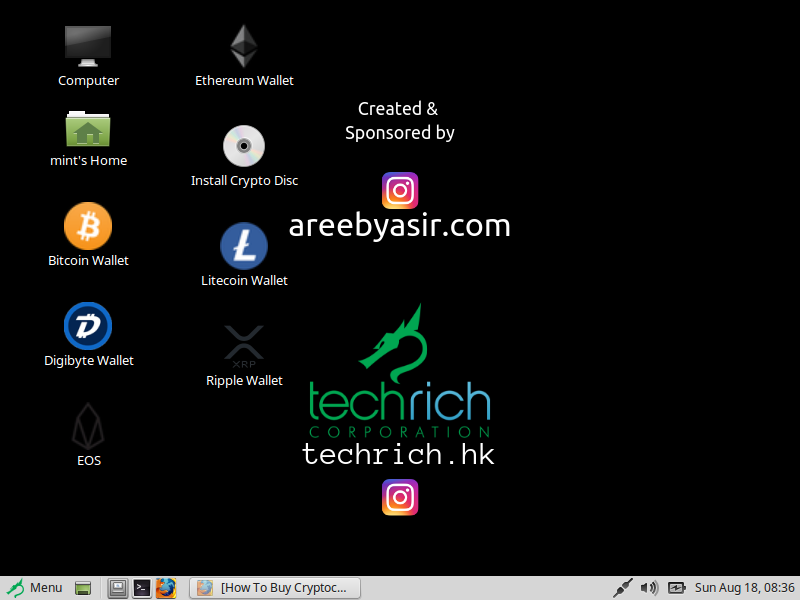800x600 pixels.
Task: Open the Menu button in the panel
Action: 34,588
